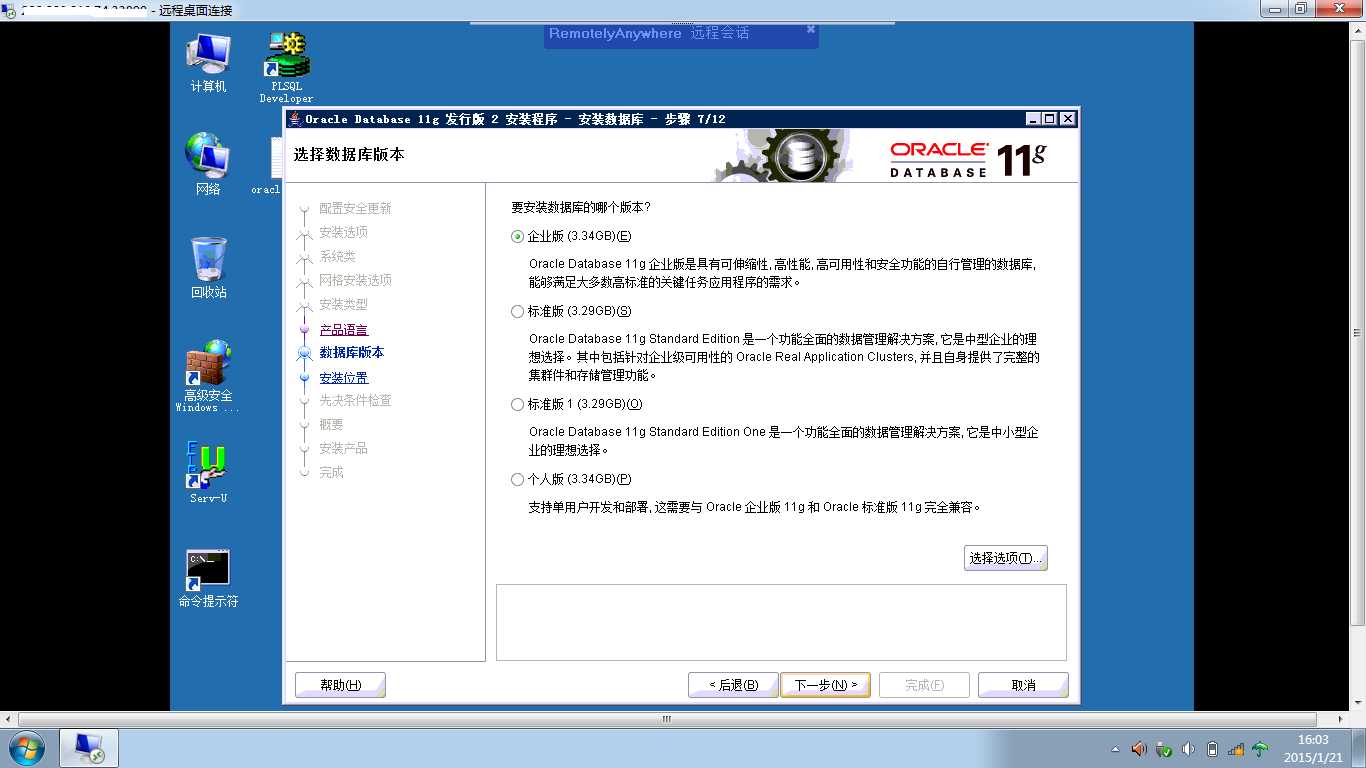Jump to the 安装位置 wizard step
Screen dimensions: 1366x768
[343, 378]
